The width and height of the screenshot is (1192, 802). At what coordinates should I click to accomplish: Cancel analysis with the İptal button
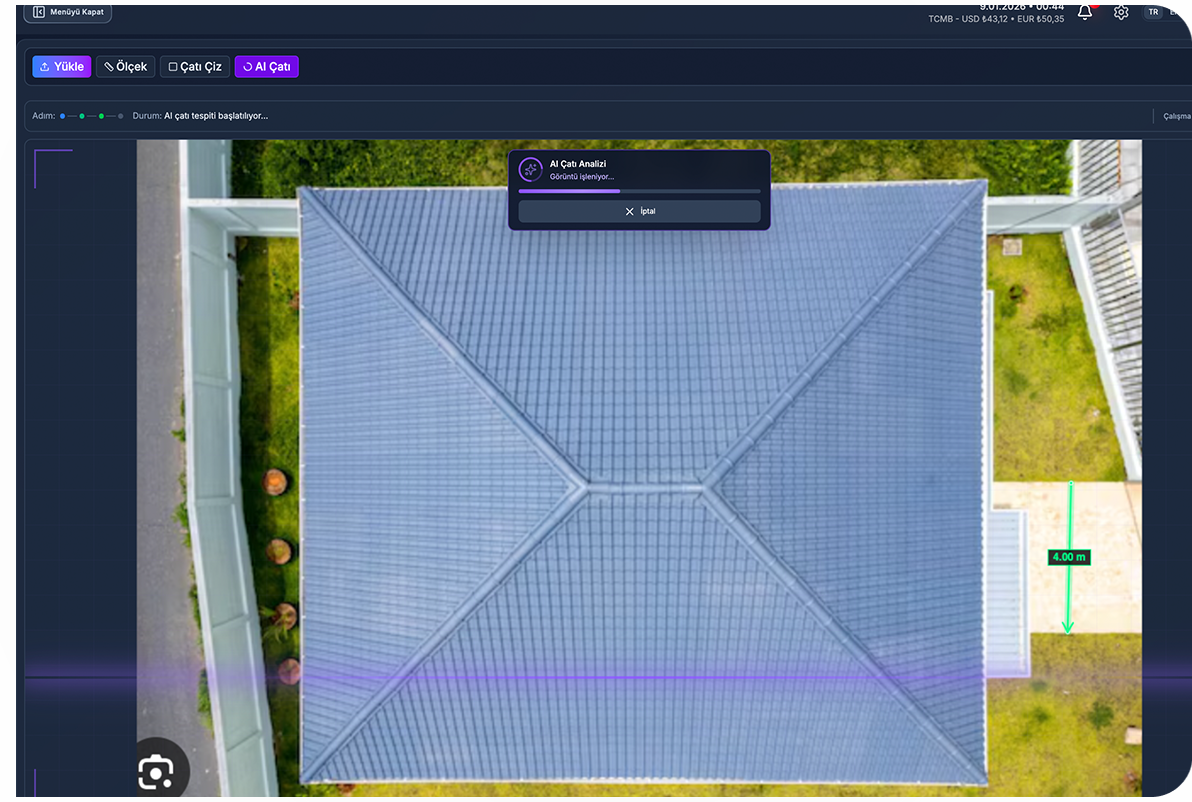point(639,212)
